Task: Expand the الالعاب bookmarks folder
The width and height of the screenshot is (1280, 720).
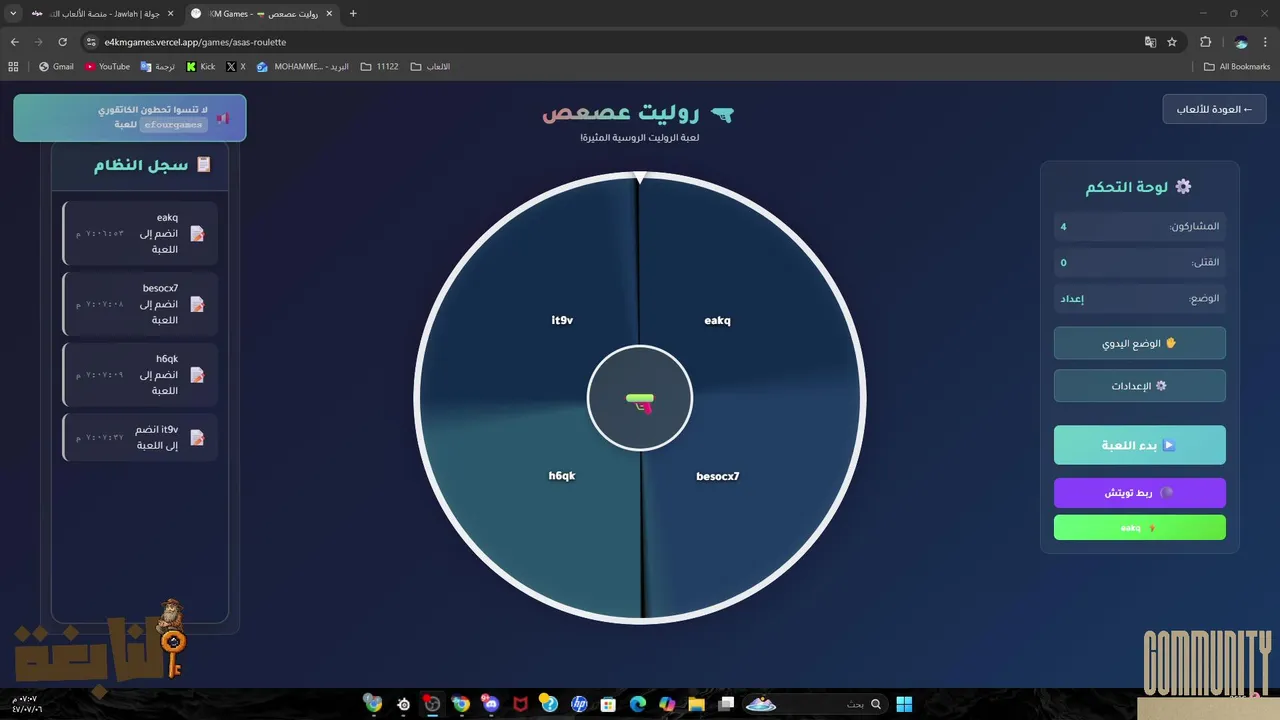Action: coord(430,67)
